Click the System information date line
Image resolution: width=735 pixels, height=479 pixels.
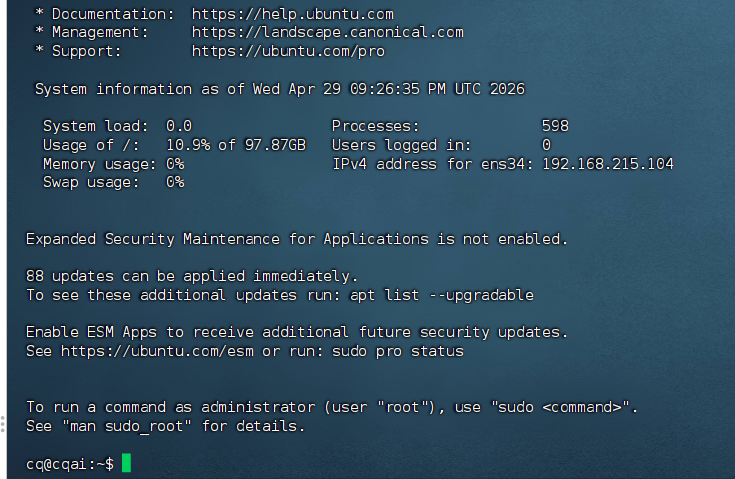tap(280, 89)
